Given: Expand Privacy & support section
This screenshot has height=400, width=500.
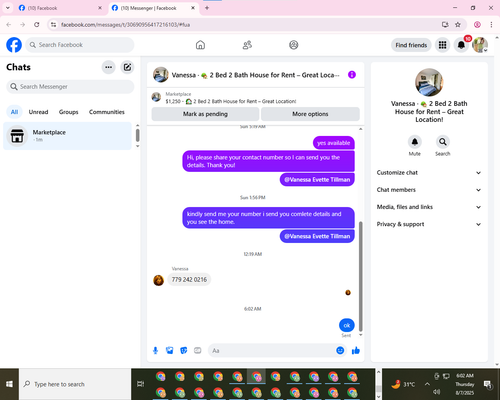Looking at the screenshot, I should (x=429, y=224).
